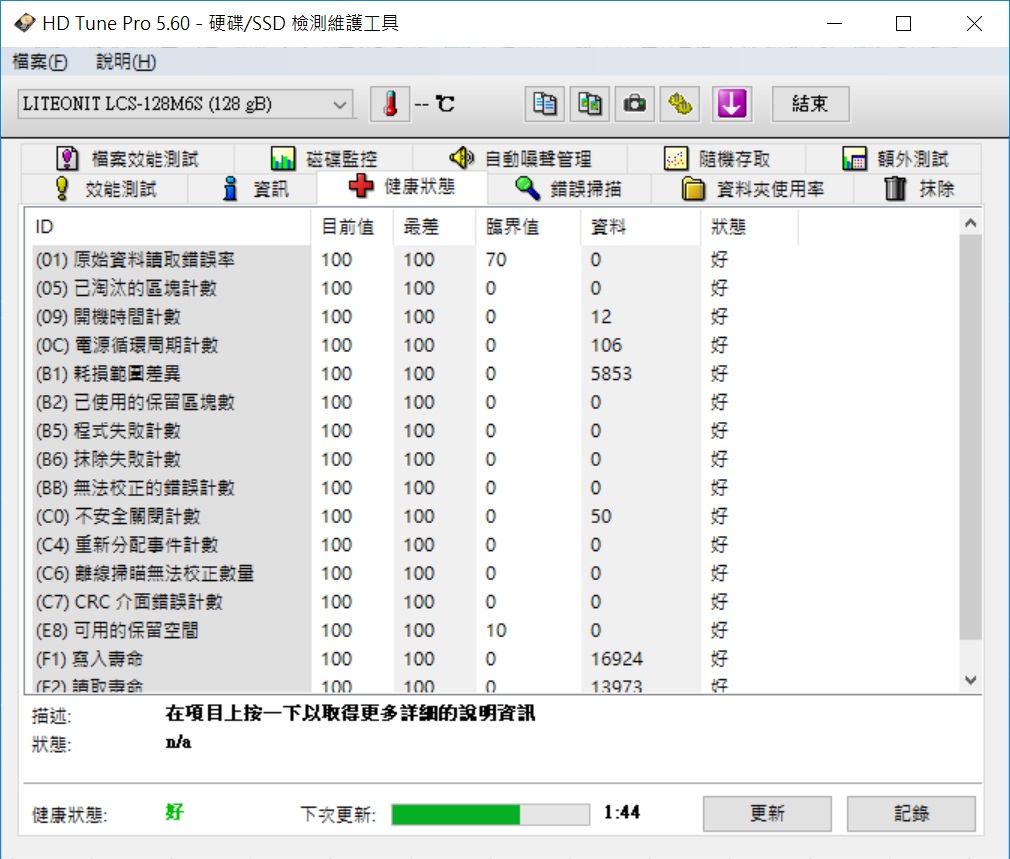Switch to 抹除 tab
The height and width of the screenshot is (859, 1010).
coord(918,189)
